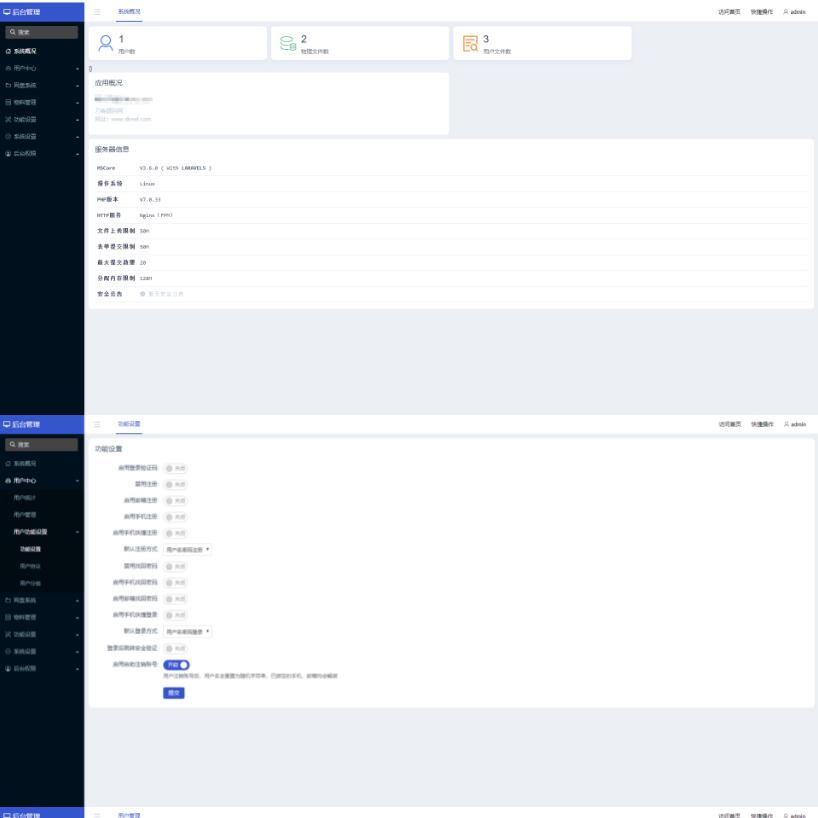This screenshot has width=818, height=818.
Task: Click the document search icon on 用户文件数 card
Action: (470, 43)
